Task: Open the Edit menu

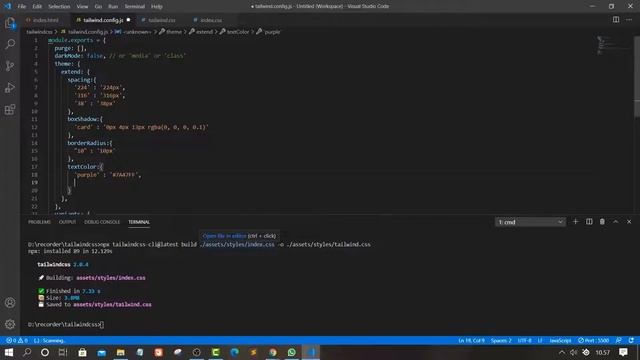Action: (37, 7)
